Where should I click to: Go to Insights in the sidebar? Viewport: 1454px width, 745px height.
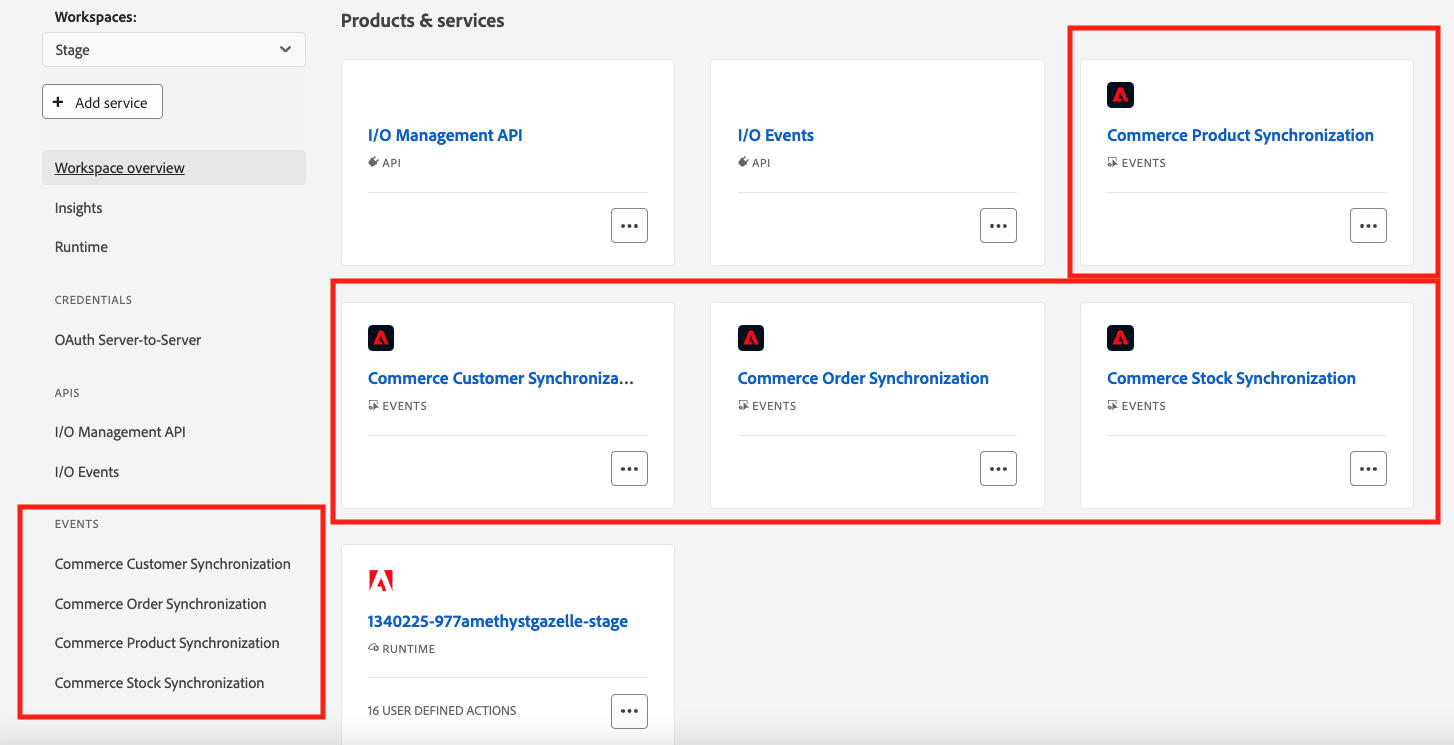tap(79, 208)
